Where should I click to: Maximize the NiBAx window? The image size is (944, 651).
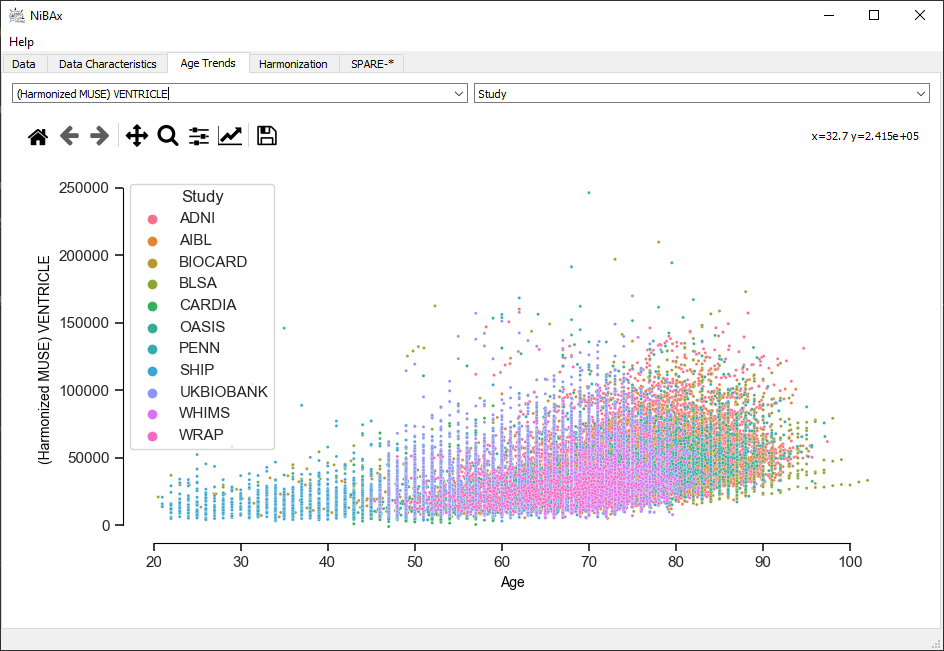click(874, 16)
